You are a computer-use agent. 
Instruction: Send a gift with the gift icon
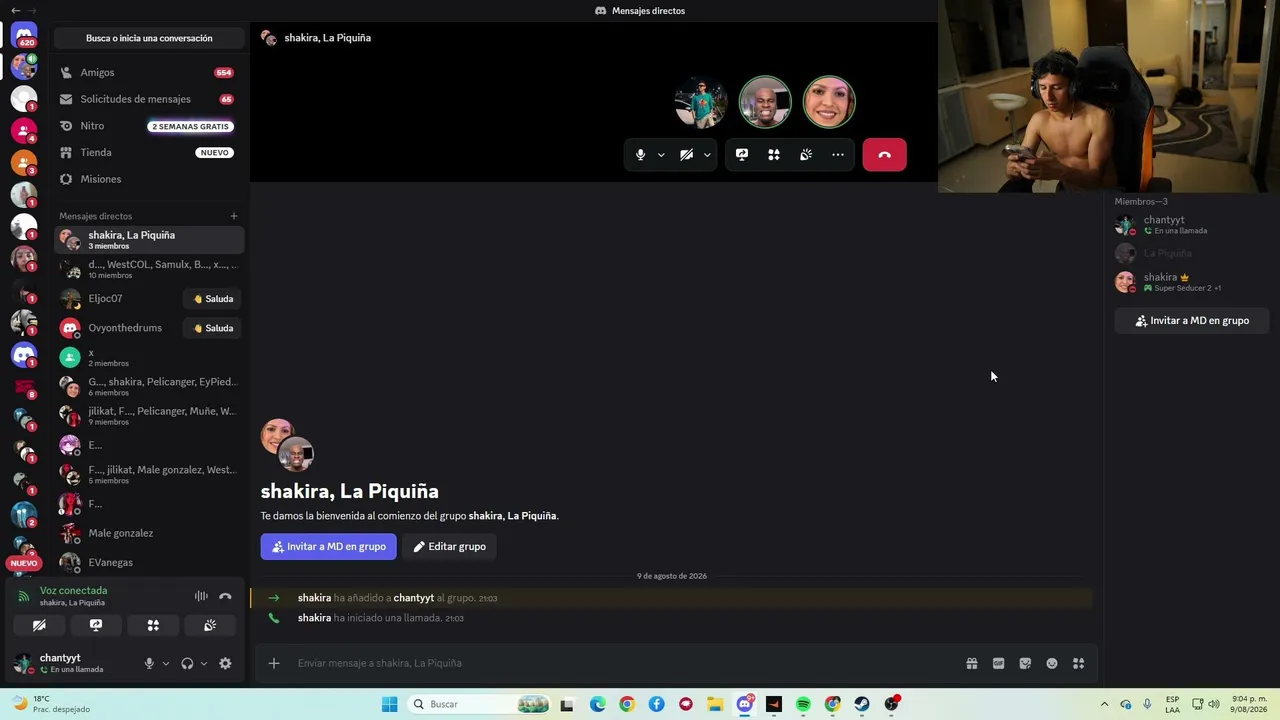click(x=972, y=663)
